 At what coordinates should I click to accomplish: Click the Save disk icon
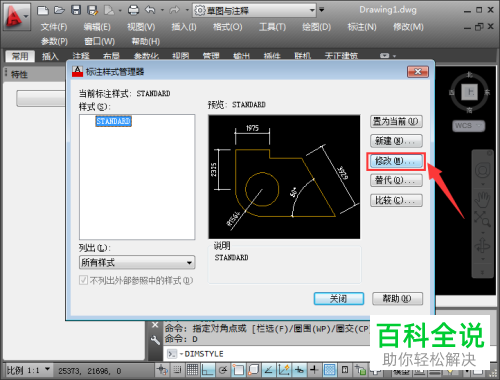click(76, 10)
